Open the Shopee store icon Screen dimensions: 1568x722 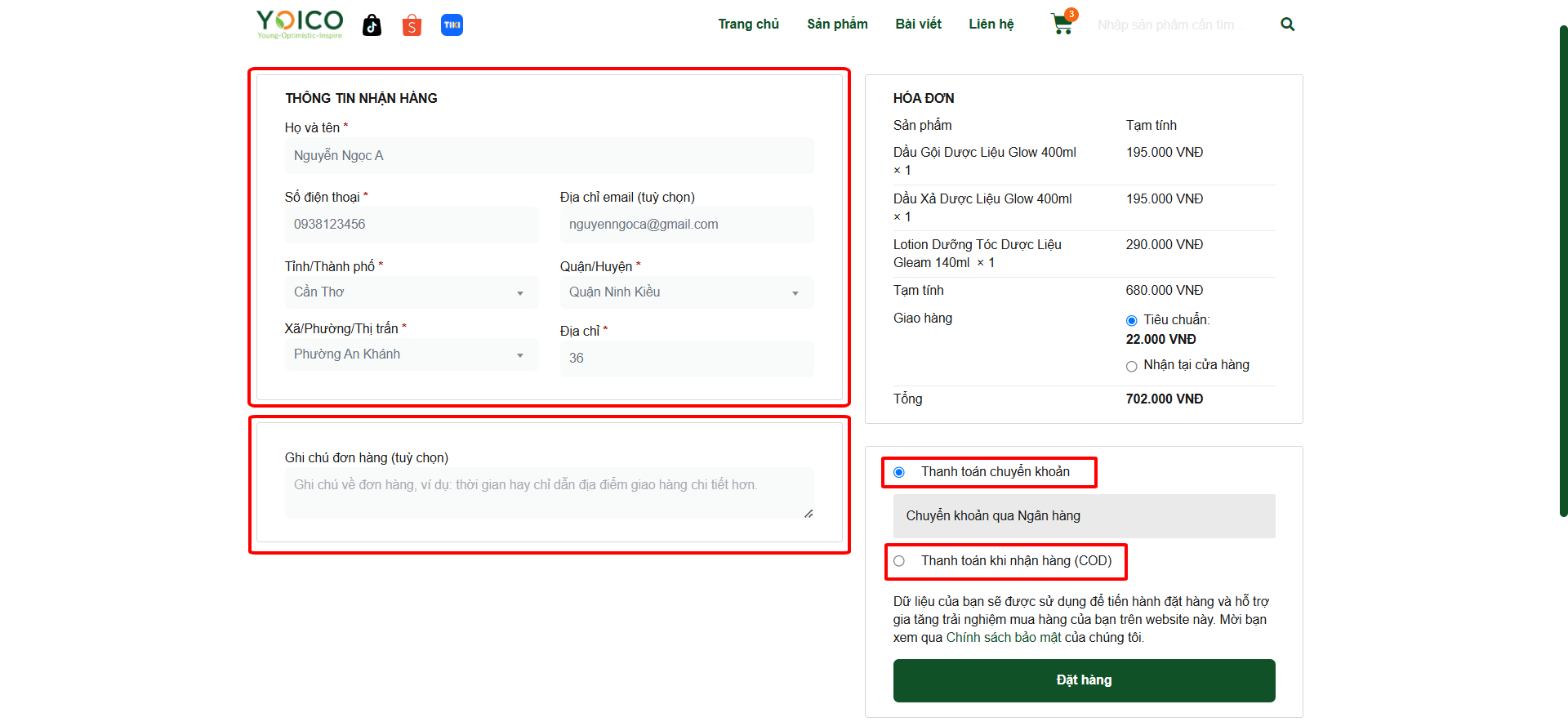412,25
